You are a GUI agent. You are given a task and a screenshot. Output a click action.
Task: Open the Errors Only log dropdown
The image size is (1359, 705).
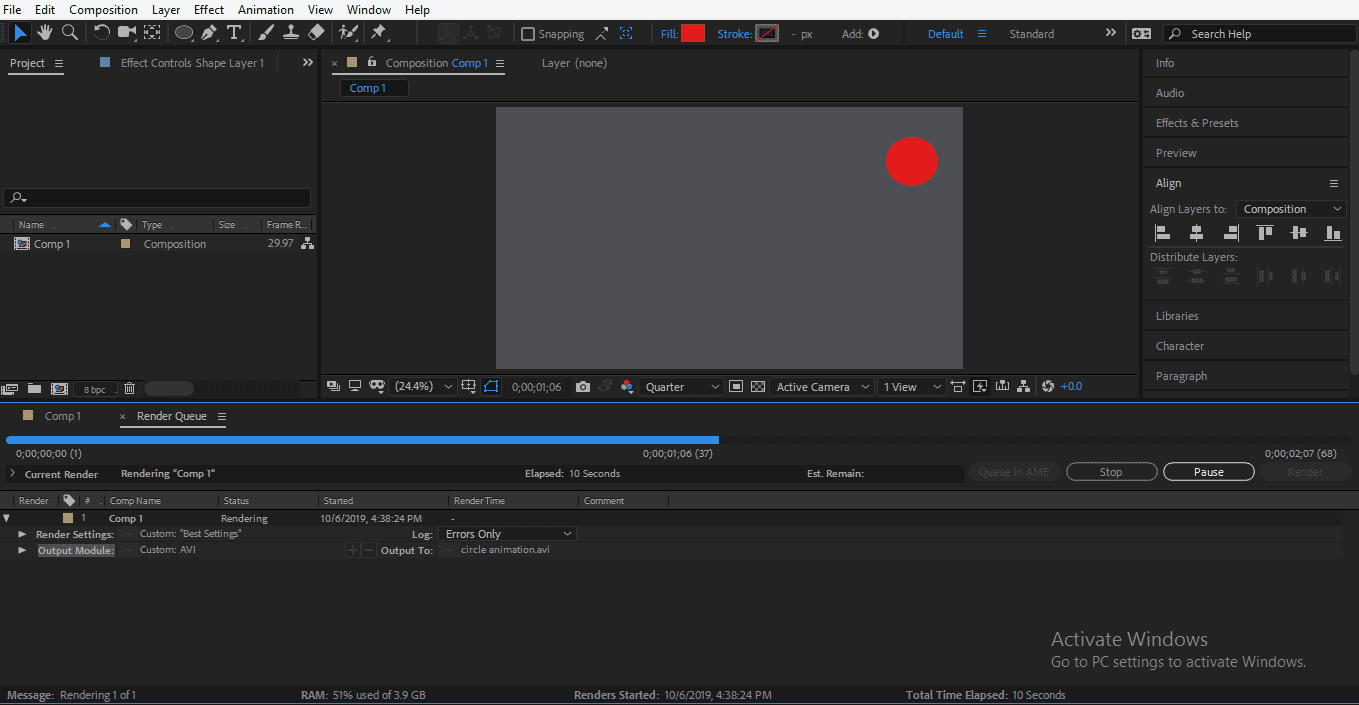pos(509,534)
